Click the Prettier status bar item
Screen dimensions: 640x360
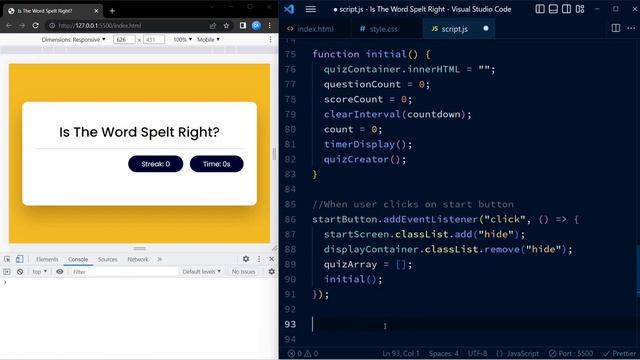pyautogui.click(x=620, y=353)
